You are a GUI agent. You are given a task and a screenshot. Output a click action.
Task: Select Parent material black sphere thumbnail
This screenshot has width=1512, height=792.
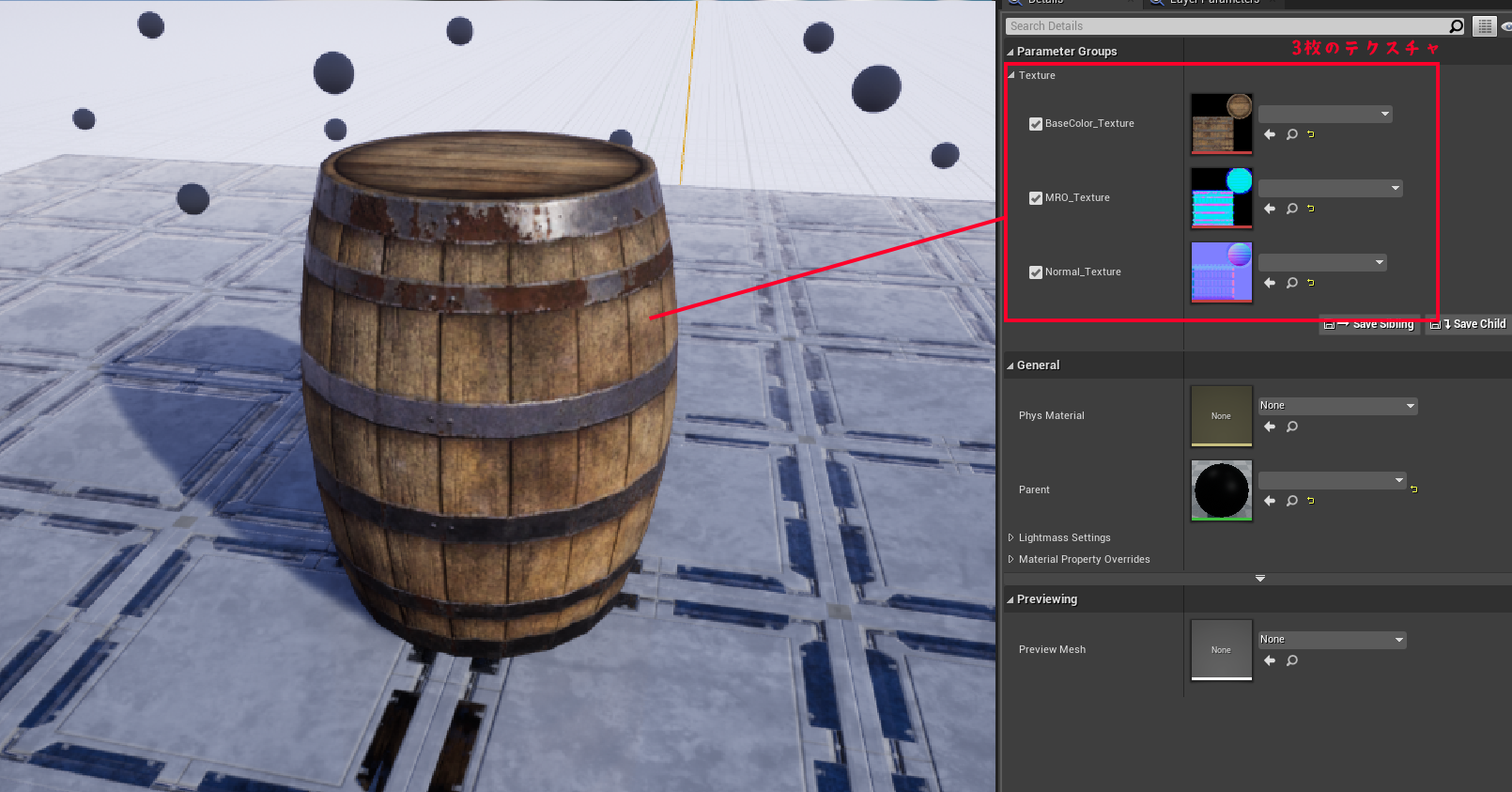(x=1222, y=490)
